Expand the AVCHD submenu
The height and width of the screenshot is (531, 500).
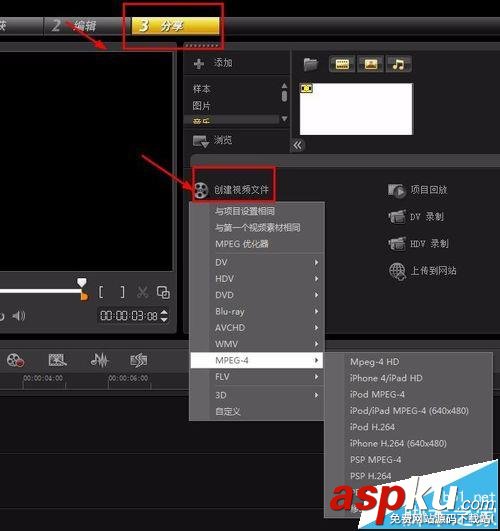tap(256, 327)
